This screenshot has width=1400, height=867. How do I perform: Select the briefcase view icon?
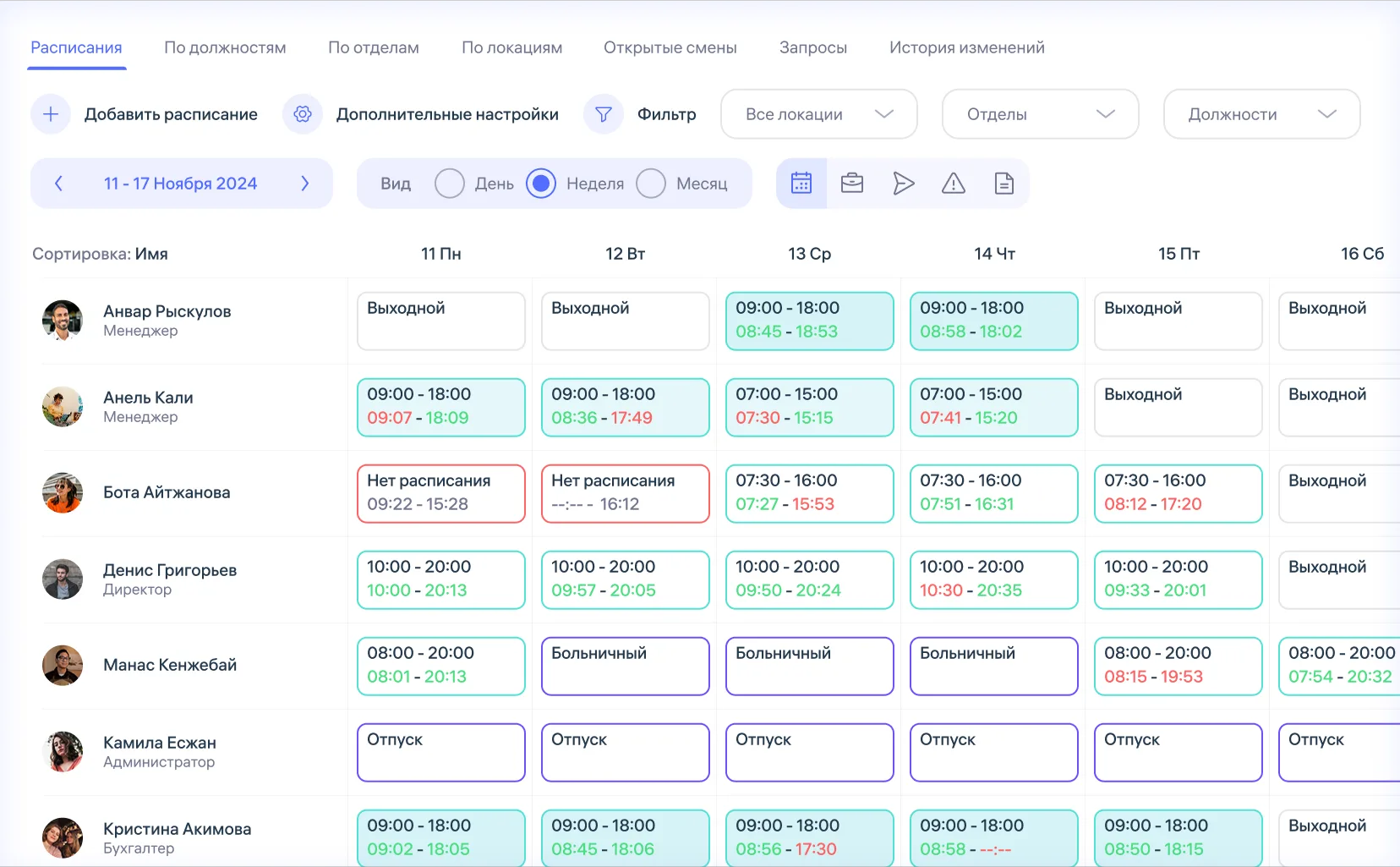852,183
